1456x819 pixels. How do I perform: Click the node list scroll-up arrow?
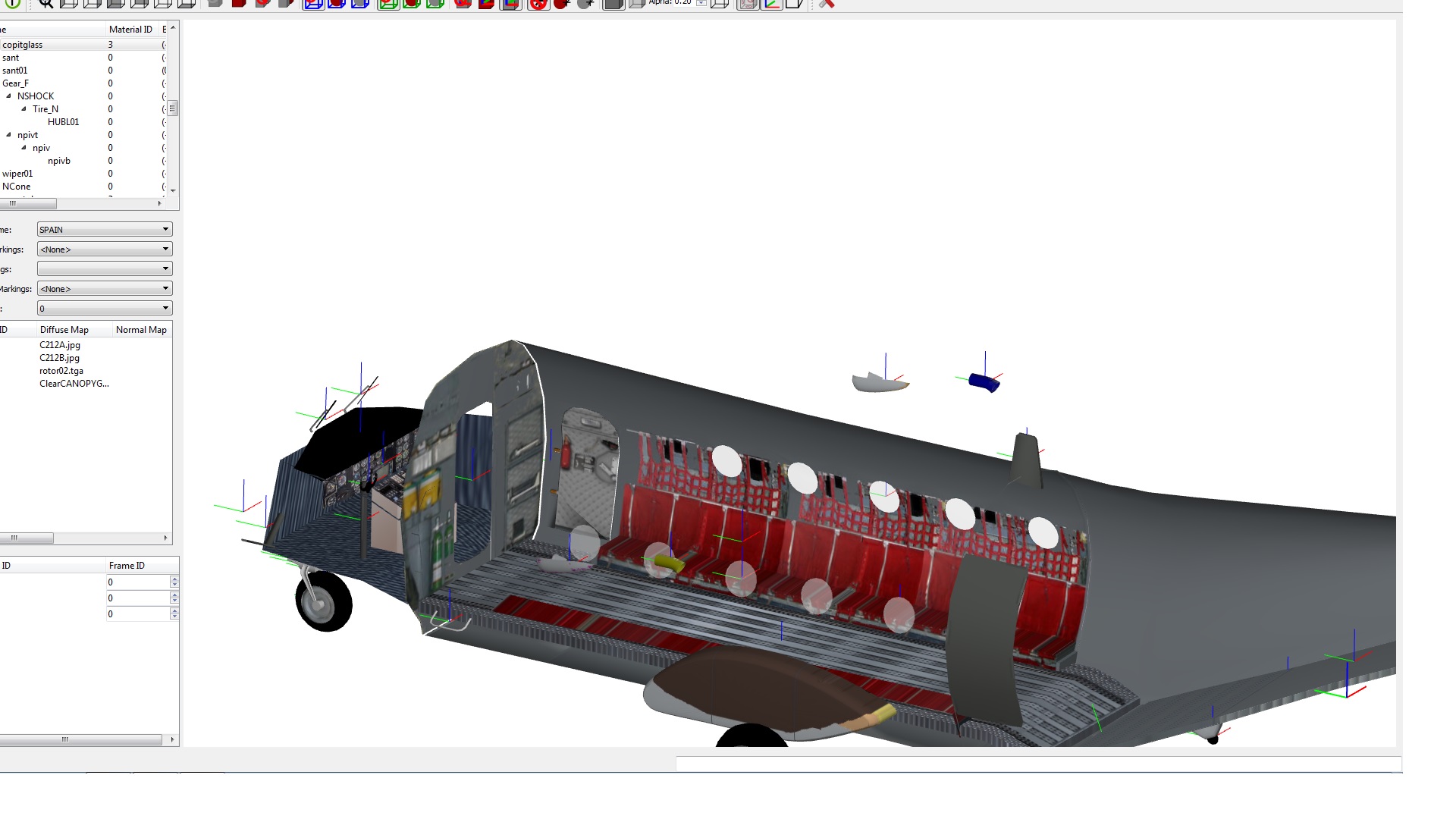[173, 27]
